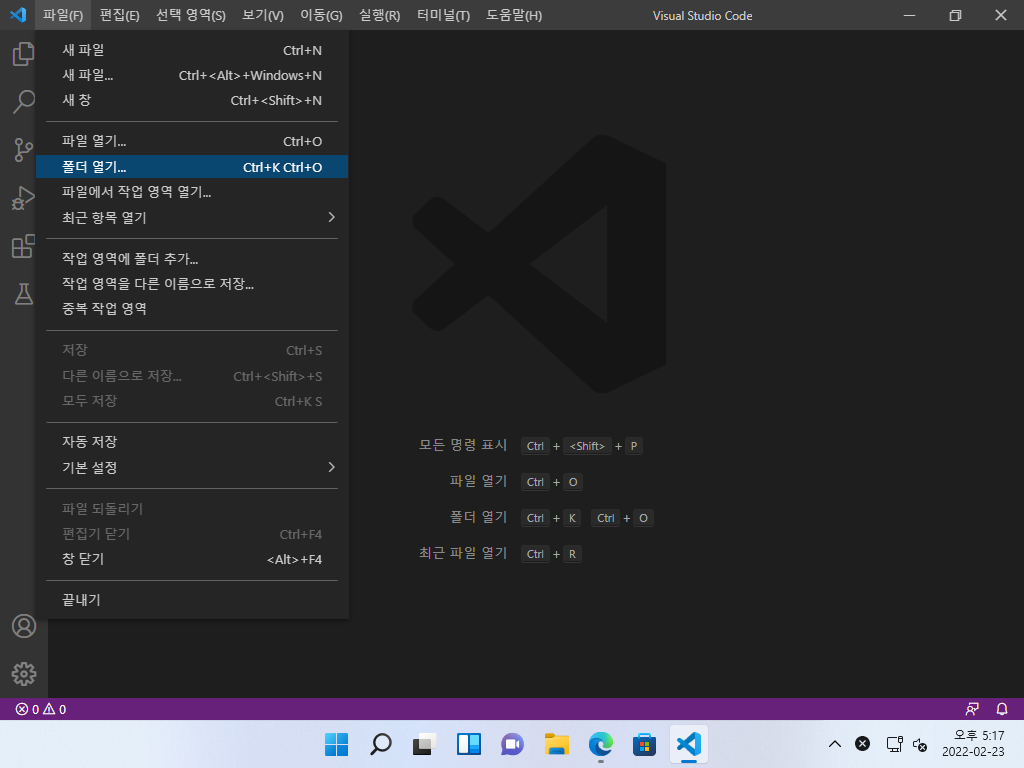1024x768 pixels.
Task: Open the Accounts icon in activity bar
Action: click(24, 626)
